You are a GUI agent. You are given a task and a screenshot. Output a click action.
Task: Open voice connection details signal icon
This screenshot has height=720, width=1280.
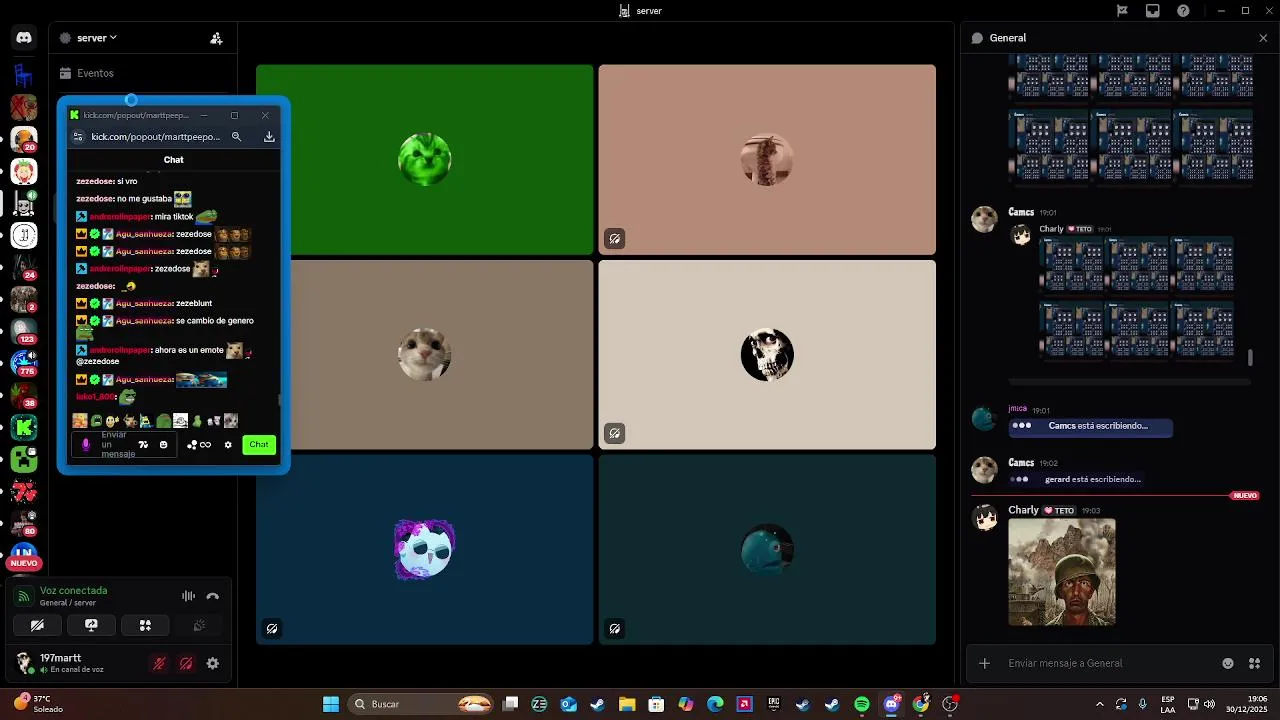point(24,596)
